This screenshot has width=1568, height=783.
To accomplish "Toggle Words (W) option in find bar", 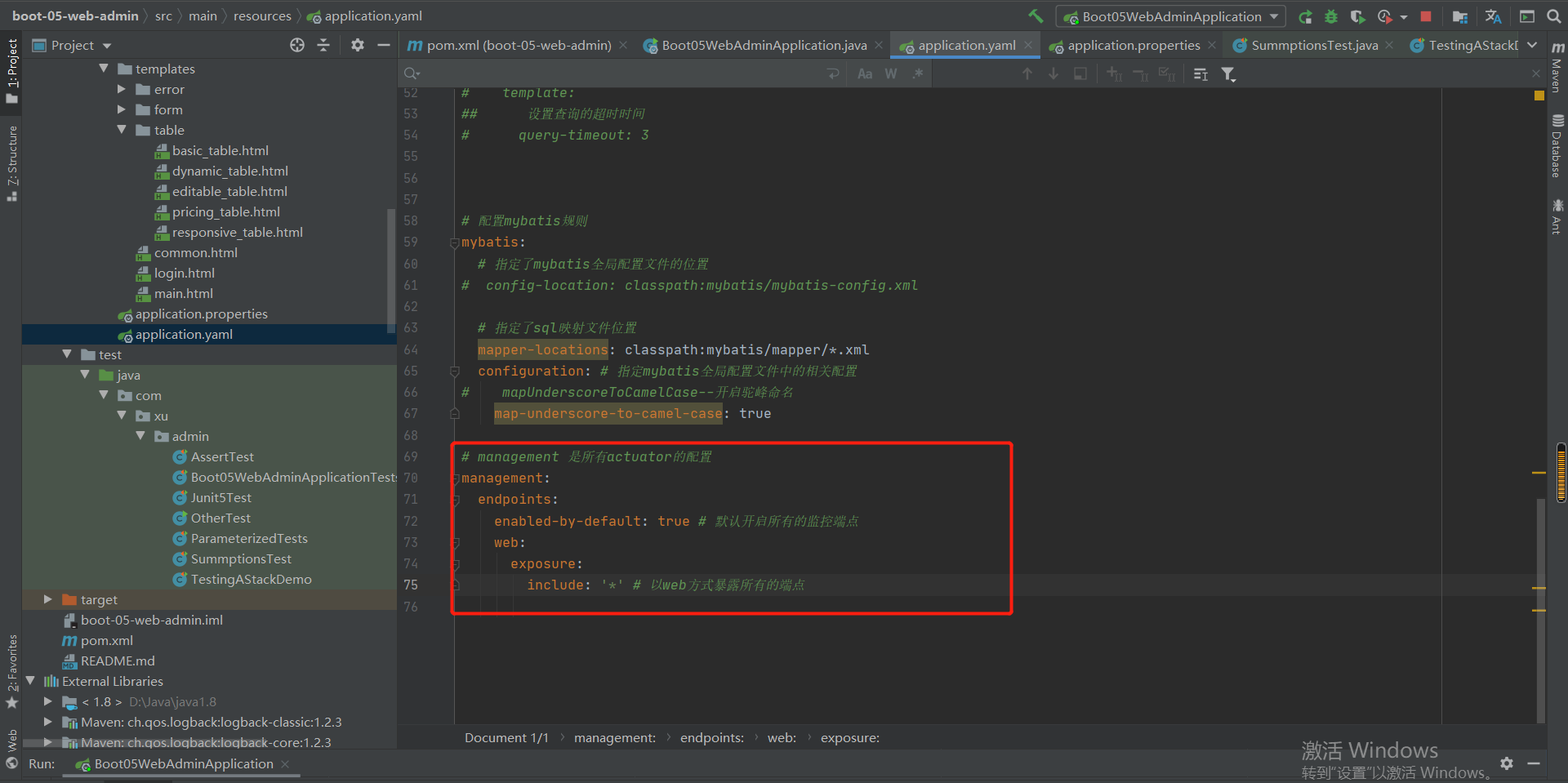I will coord(891,74).
